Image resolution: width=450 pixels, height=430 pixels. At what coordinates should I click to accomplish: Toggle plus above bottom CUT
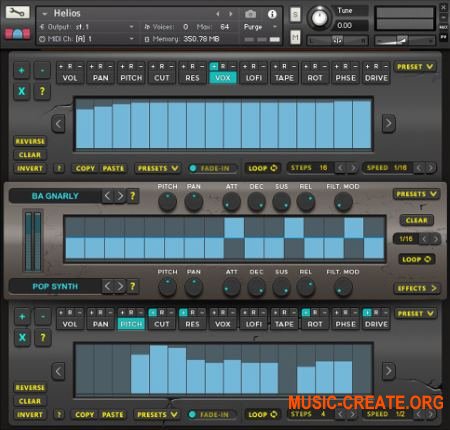153,313
